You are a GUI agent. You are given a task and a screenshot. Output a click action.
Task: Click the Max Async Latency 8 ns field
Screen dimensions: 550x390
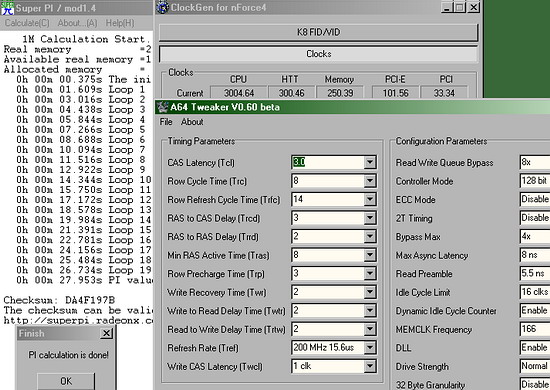pyautogui.click(x=535, y=255)
